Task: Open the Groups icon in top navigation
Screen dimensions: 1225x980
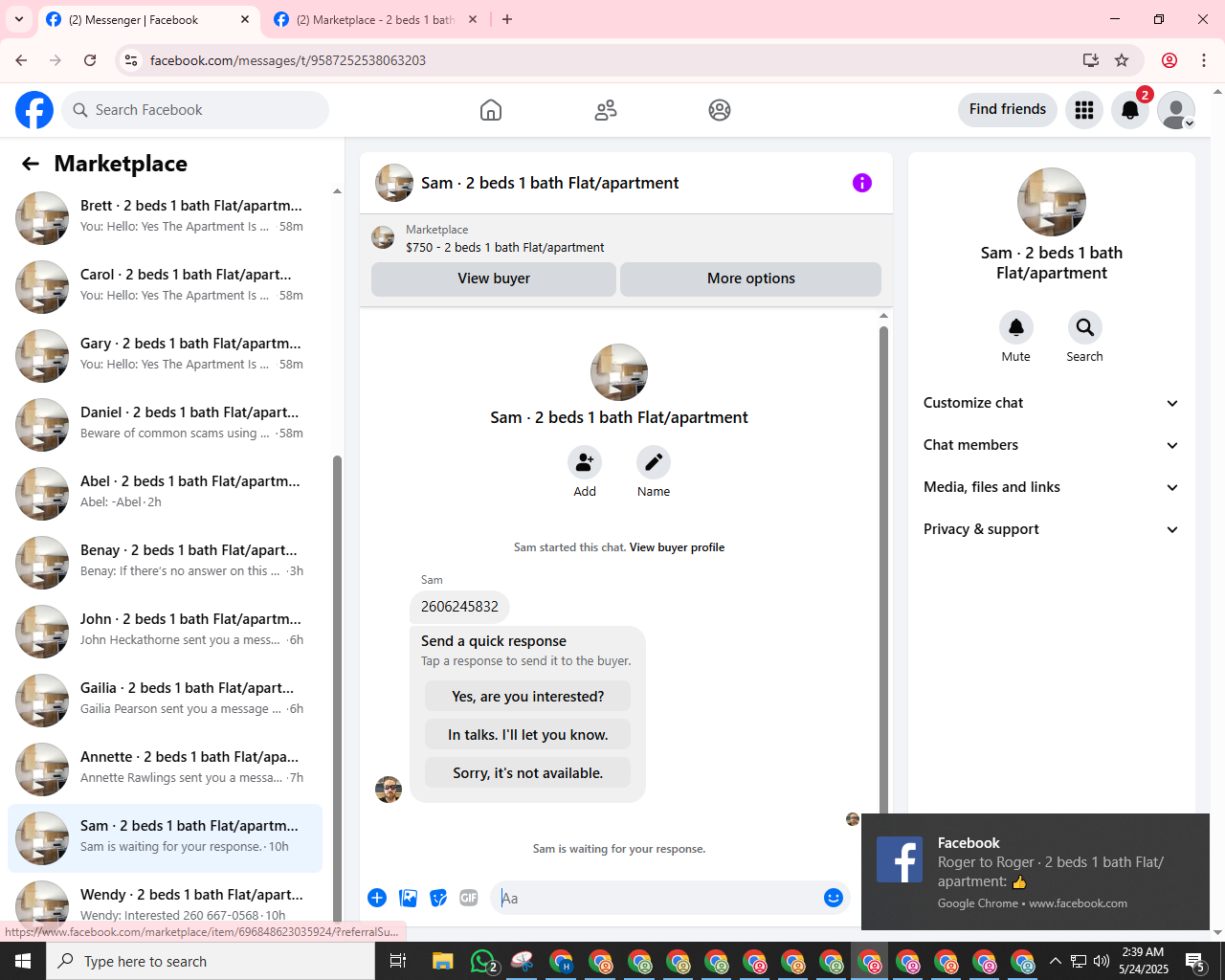Action: tap(720, 110)
